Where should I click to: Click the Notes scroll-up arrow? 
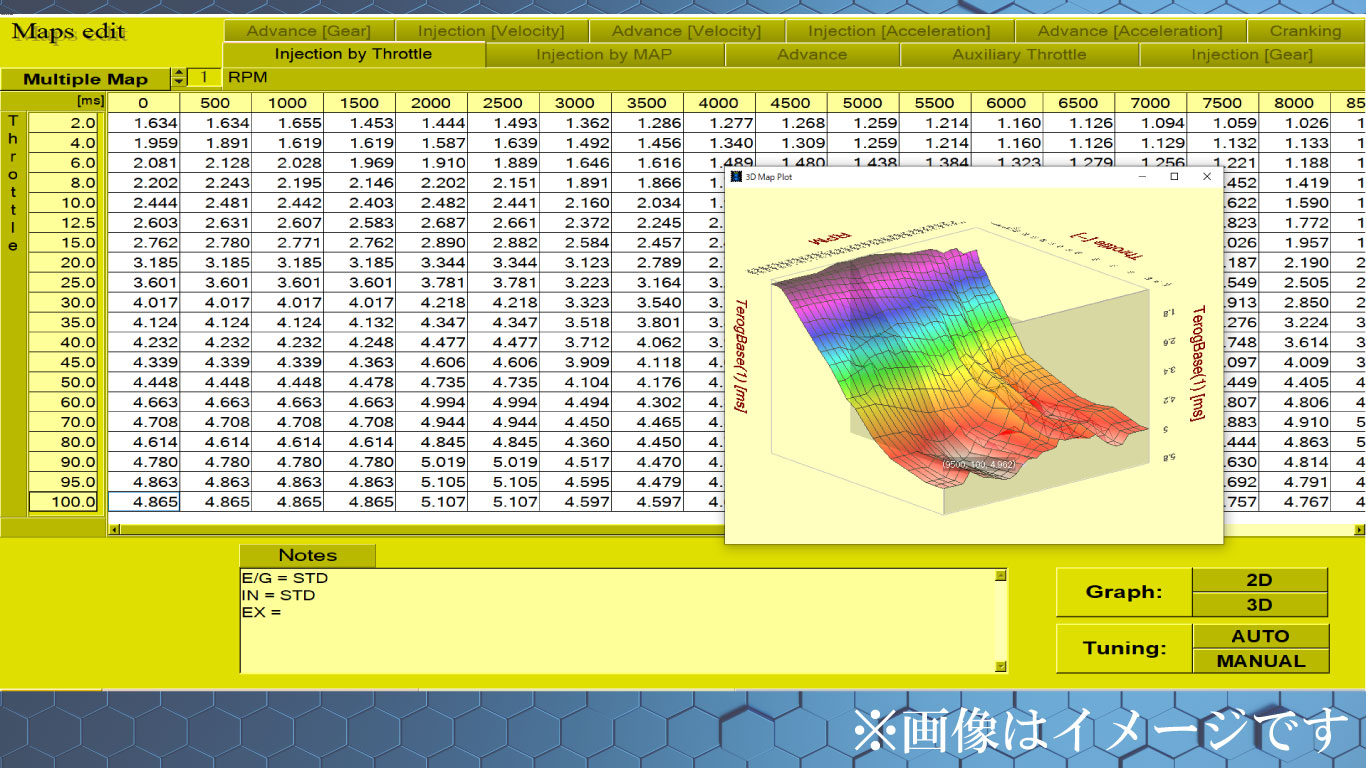[1001, 575]
